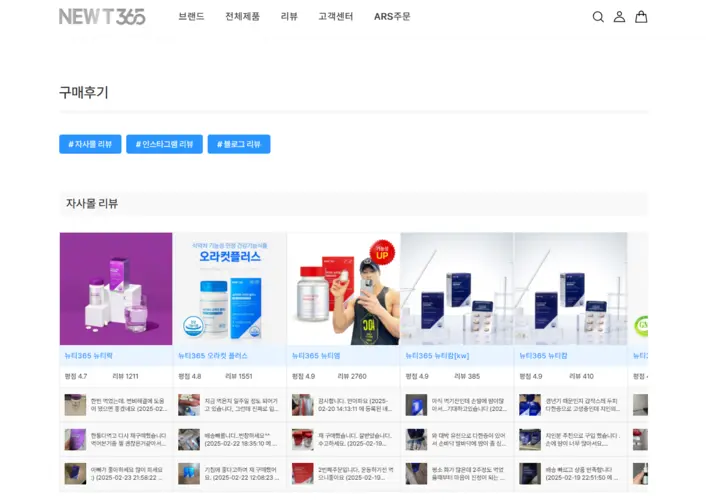Filter by #인스타그램 리뷰 button
This screenshot has width=706, height=500.
click(x=164, y=144)
